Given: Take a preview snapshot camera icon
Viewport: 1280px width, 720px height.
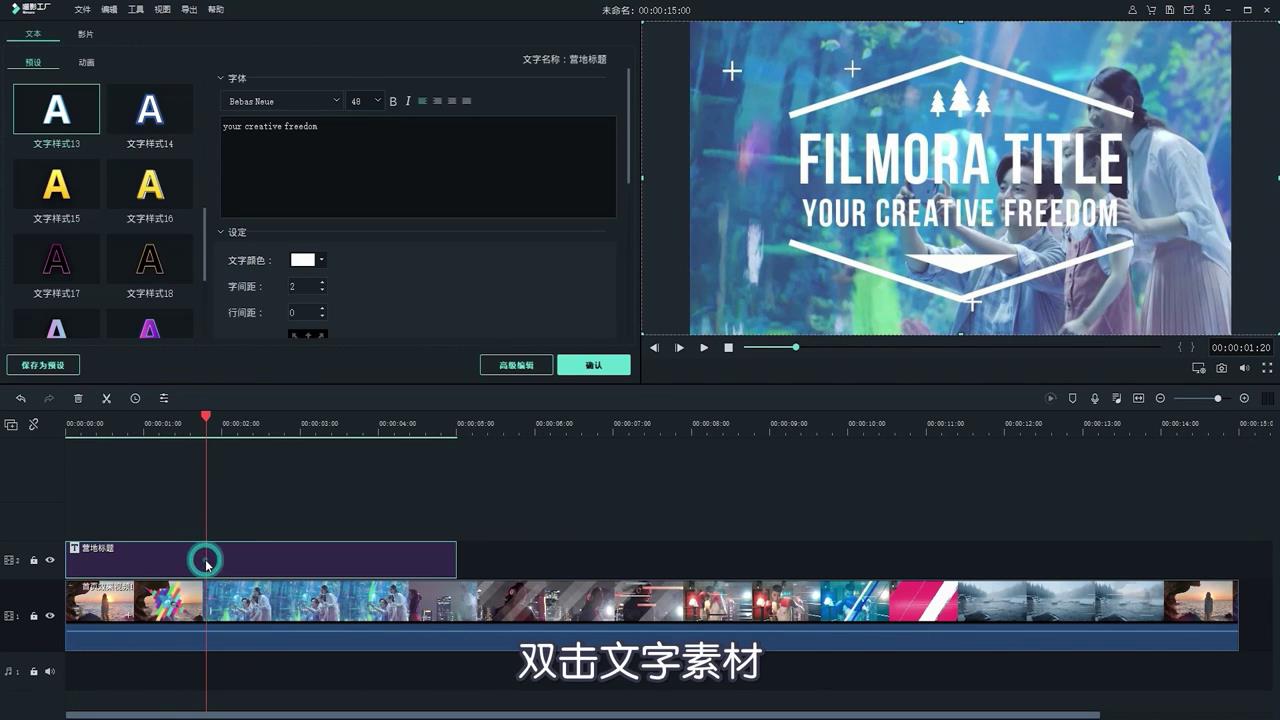Looking at the screenshot, I should point(1222,368).
